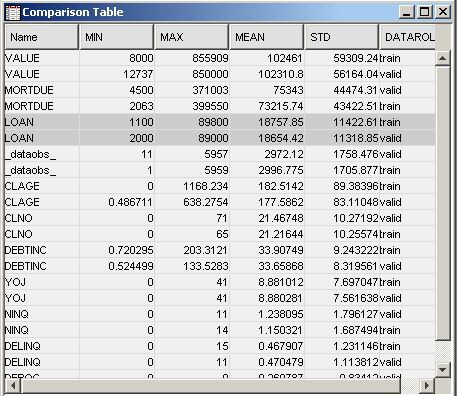The width and height of the screenshot is (457, 396).
Task: Sort by the MAX column header
Action: 192,37
